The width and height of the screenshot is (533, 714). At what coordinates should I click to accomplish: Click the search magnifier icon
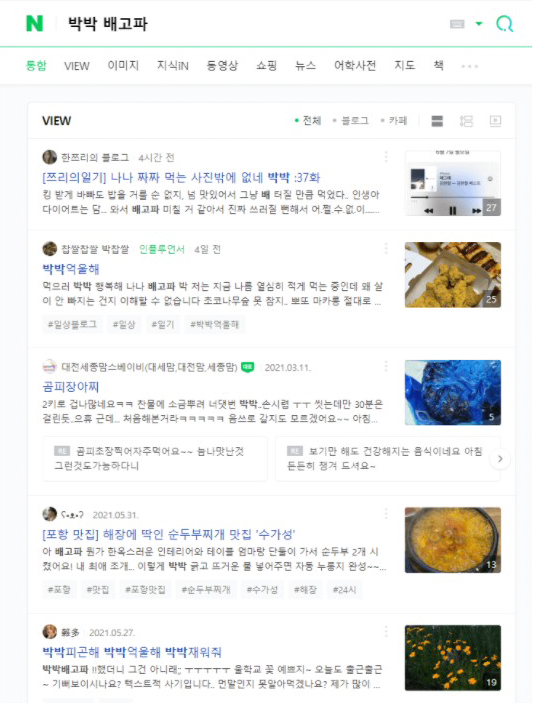[504, 24]
